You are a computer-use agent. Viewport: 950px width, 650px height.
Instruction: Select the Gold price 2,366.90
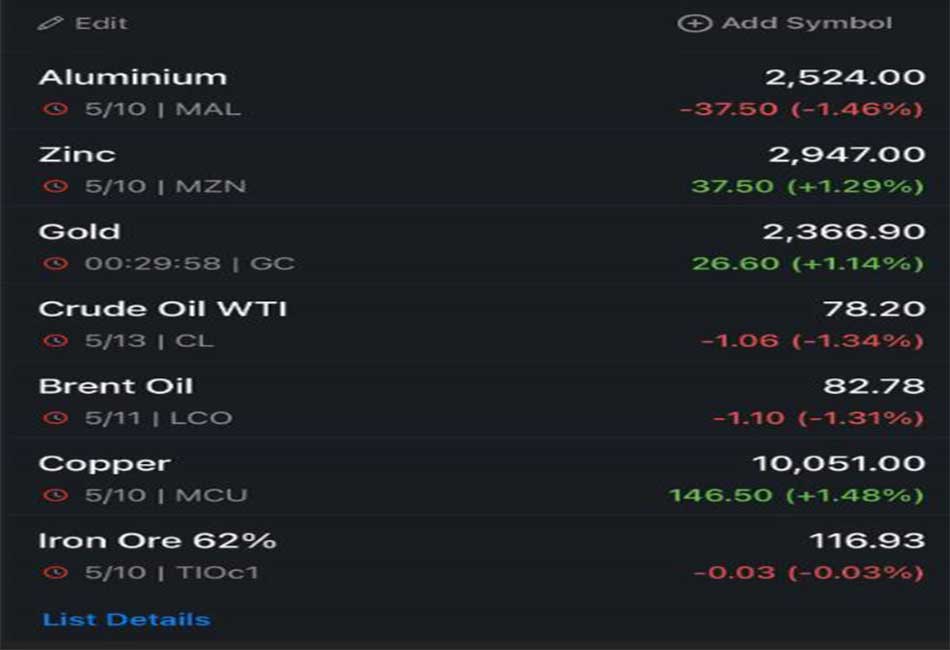844,231
